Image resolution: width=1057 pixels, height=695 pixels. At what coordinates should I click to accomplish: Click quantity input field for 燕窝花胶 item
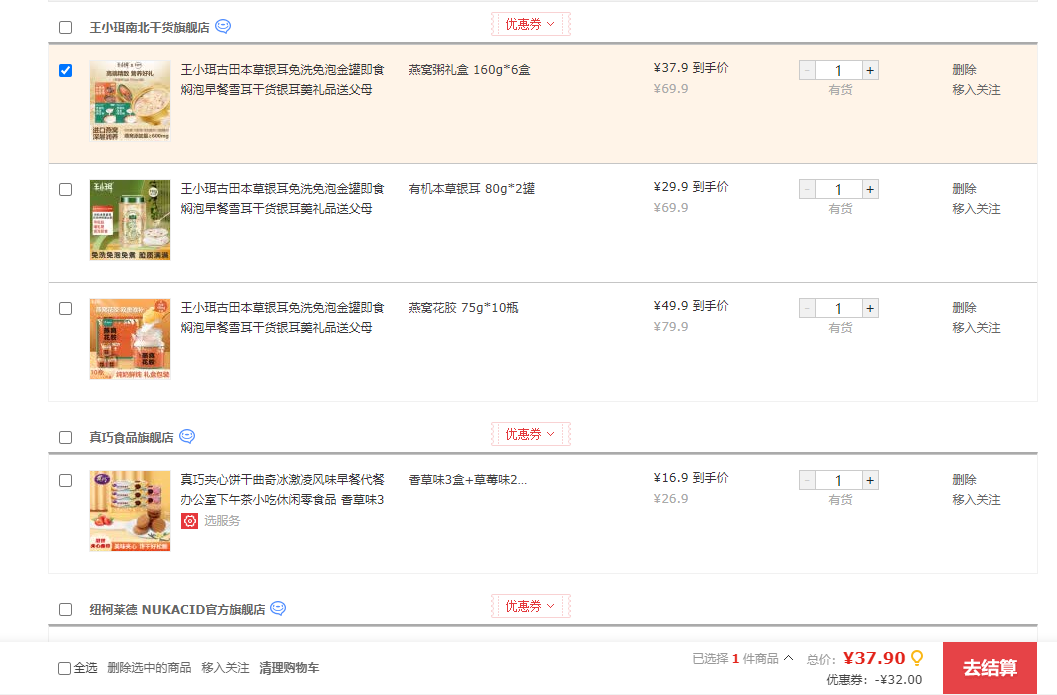click(x=838, y=308)
